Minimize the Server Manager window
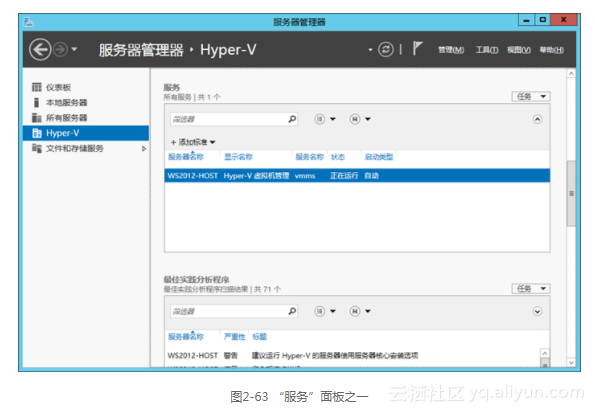Viewport: 595px width, 413px height. click(x=526, y=20)
